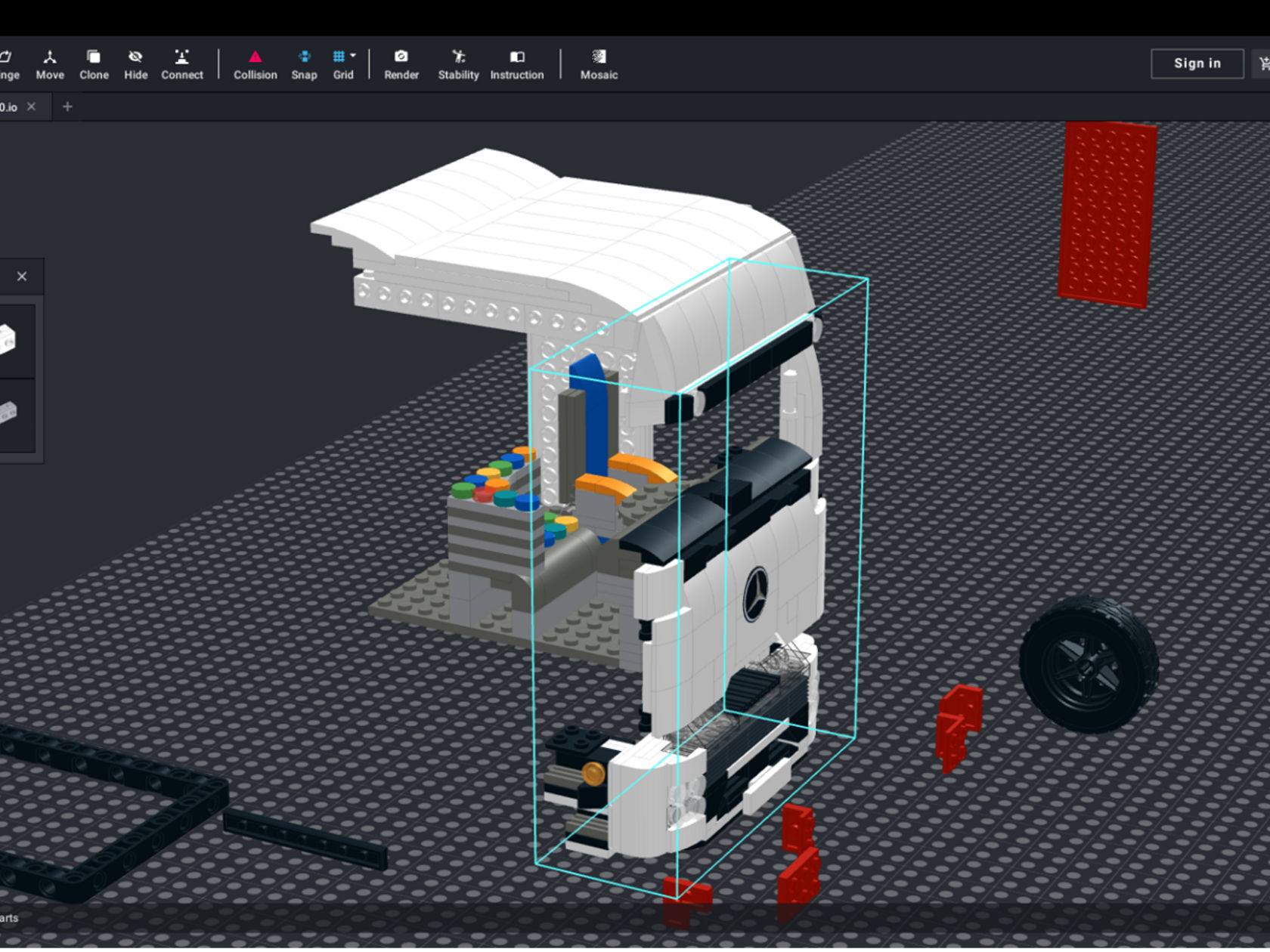Image resolution: width=1270 pixels, height=952 pixels.
Task: Open the add-to-cart icon
Action: [x=1263, y=63]
